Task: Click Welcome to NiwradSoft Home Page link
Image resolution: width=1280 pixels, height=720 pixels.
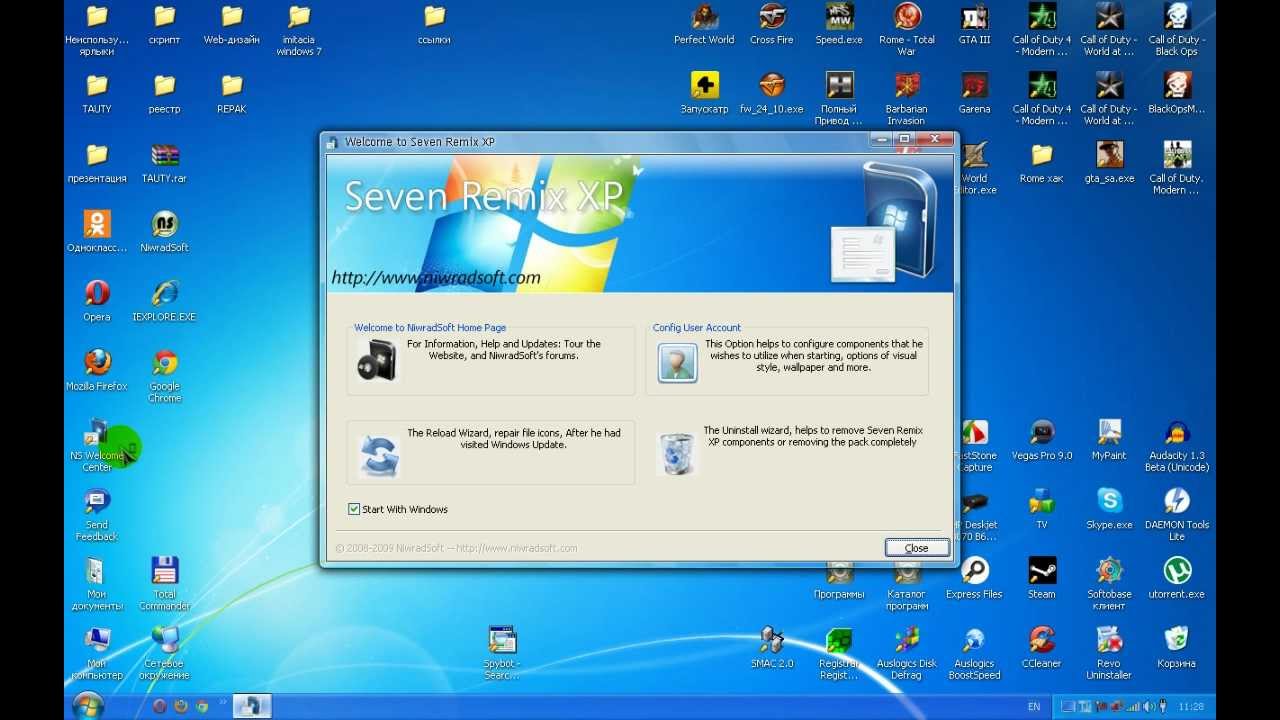Action: point(430,327)
